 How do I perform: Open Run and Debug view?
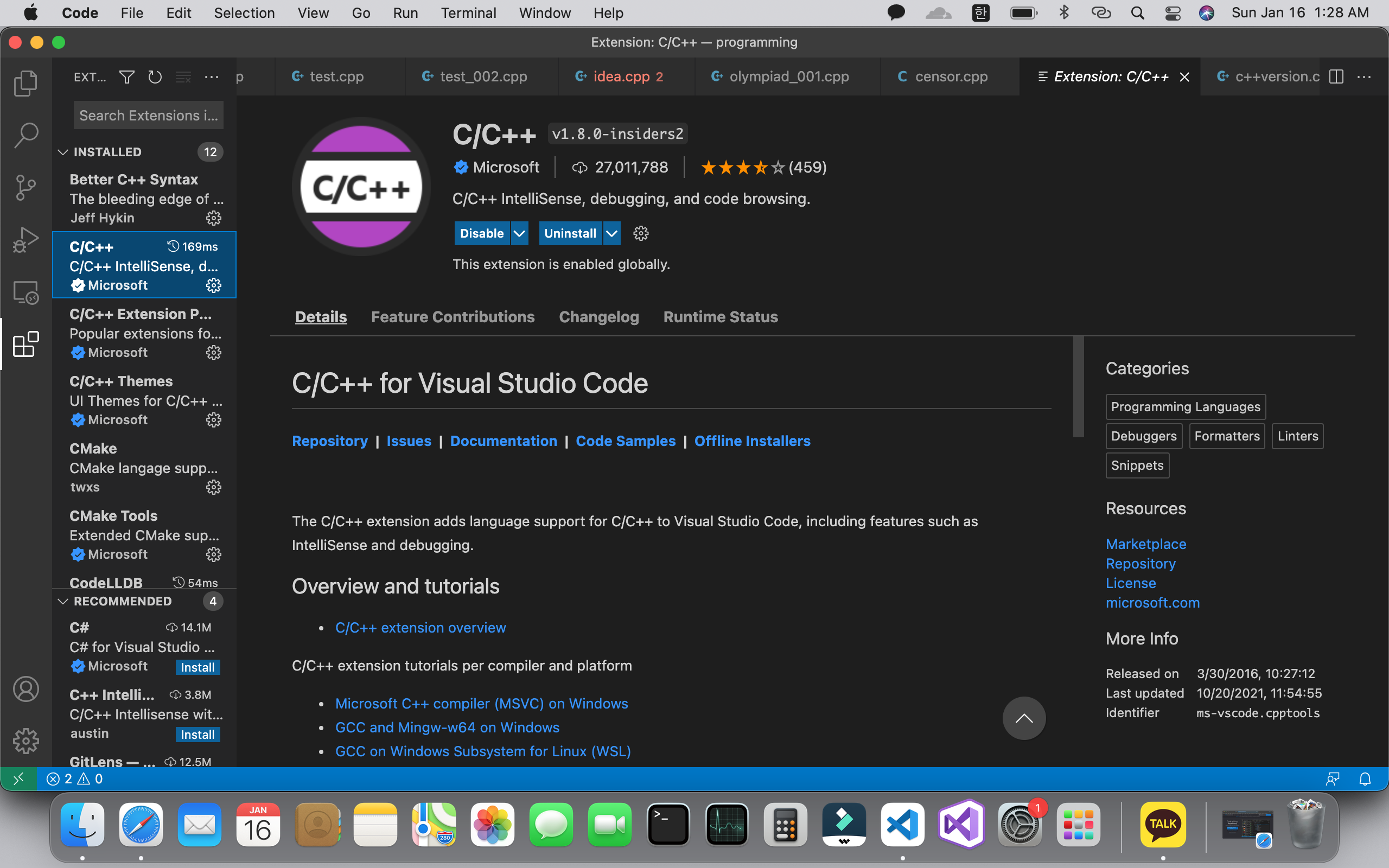pos(26,239)
